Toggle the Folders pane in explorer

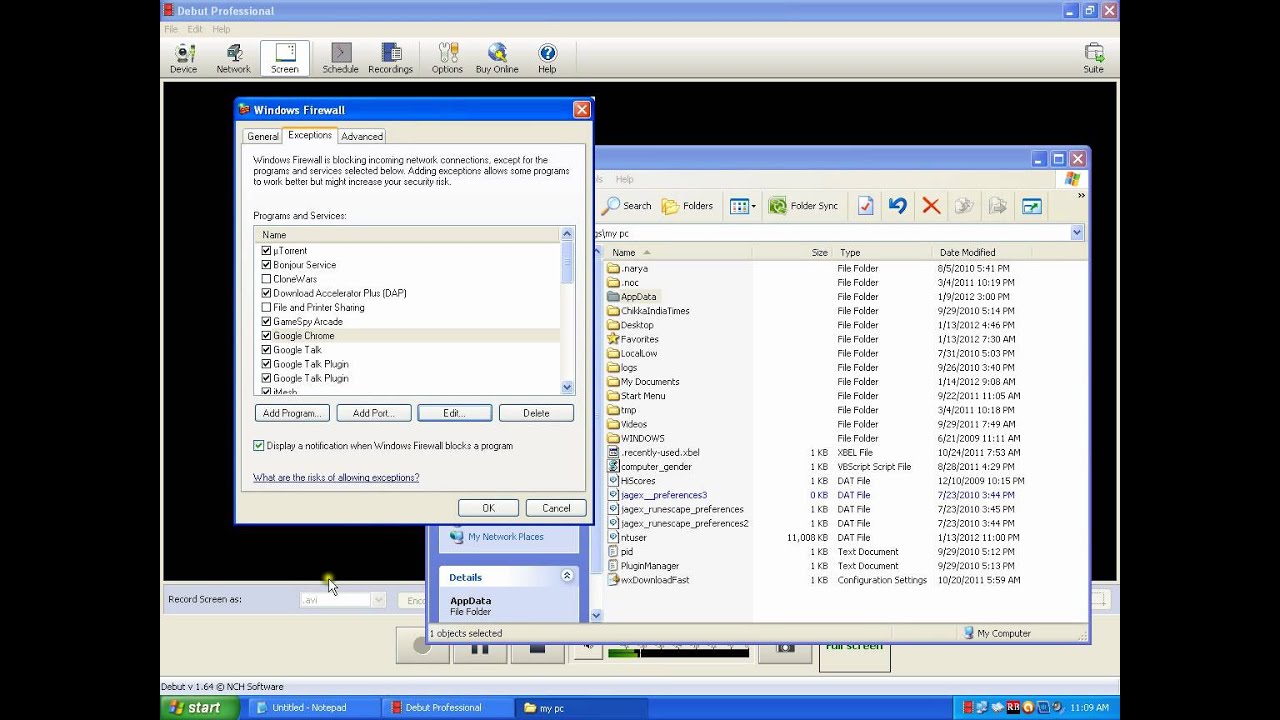687,206
